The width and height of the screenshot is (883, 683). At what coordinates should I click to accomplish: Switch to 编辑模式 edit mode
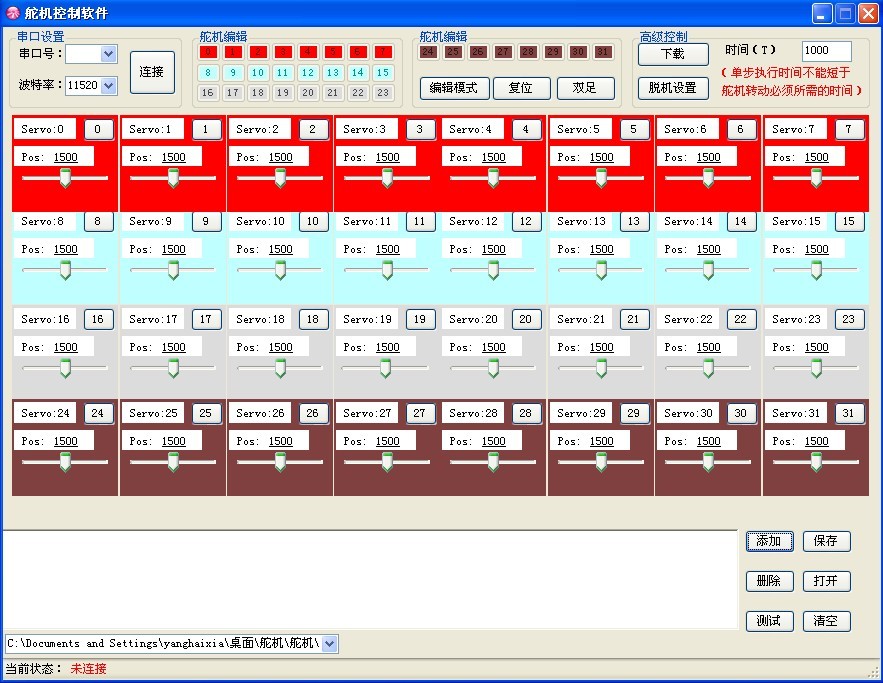point(454,88)
